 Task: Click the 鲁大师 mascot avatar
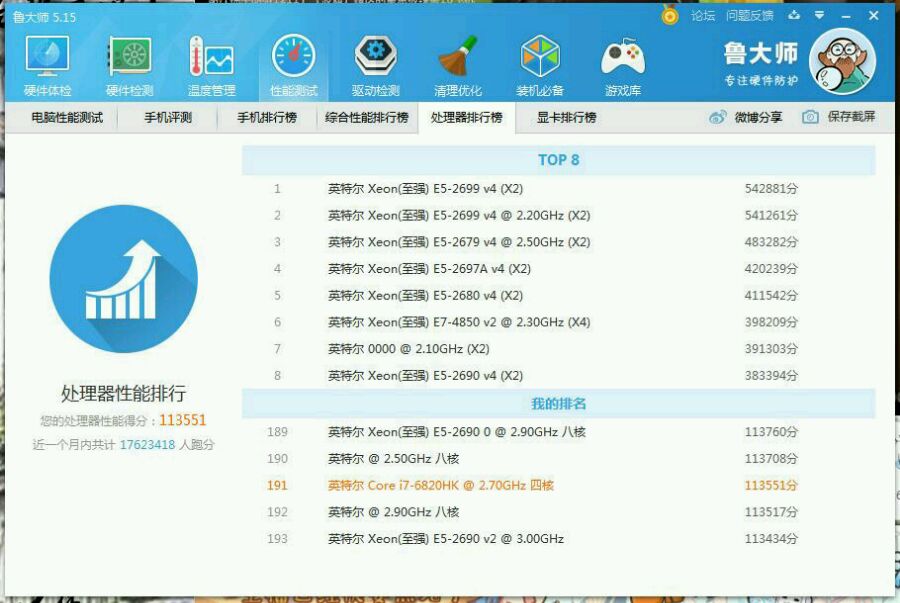point(842,61)
